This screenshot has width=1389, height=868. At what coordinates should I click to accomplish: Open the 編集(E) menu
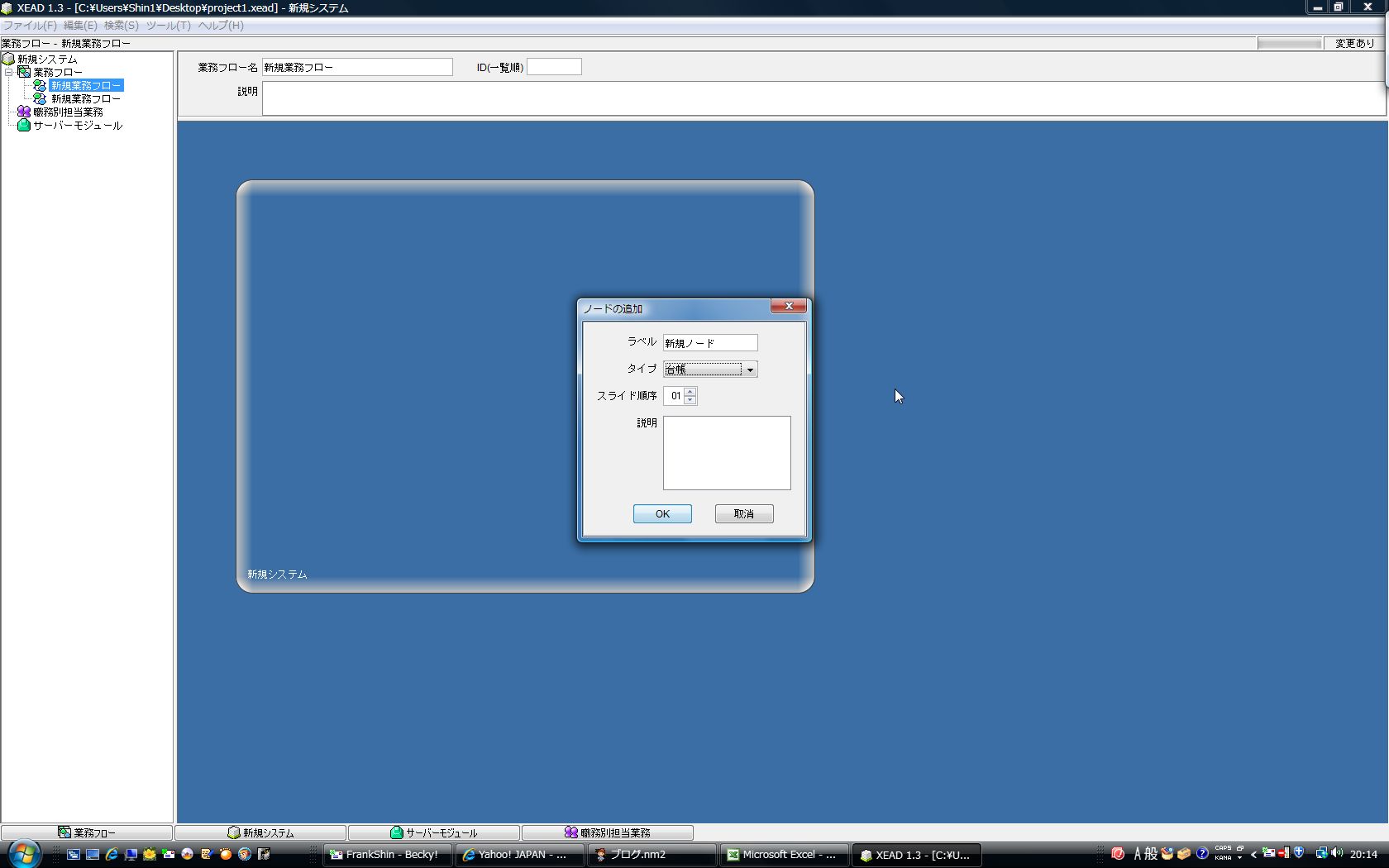(80, 26)
